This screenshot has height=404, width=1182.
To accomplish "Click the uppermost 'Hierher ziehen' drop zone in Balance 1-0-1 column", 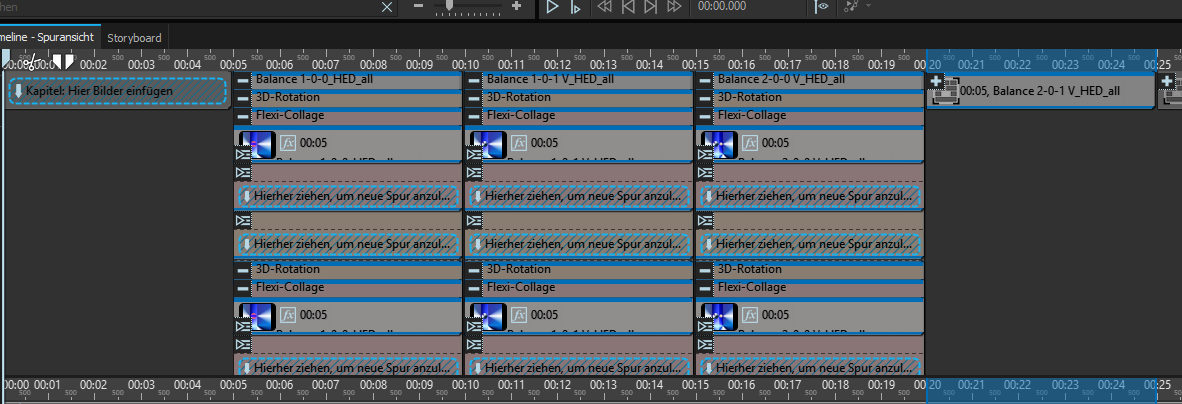I will pyautogui.click(x=579, y=197).
